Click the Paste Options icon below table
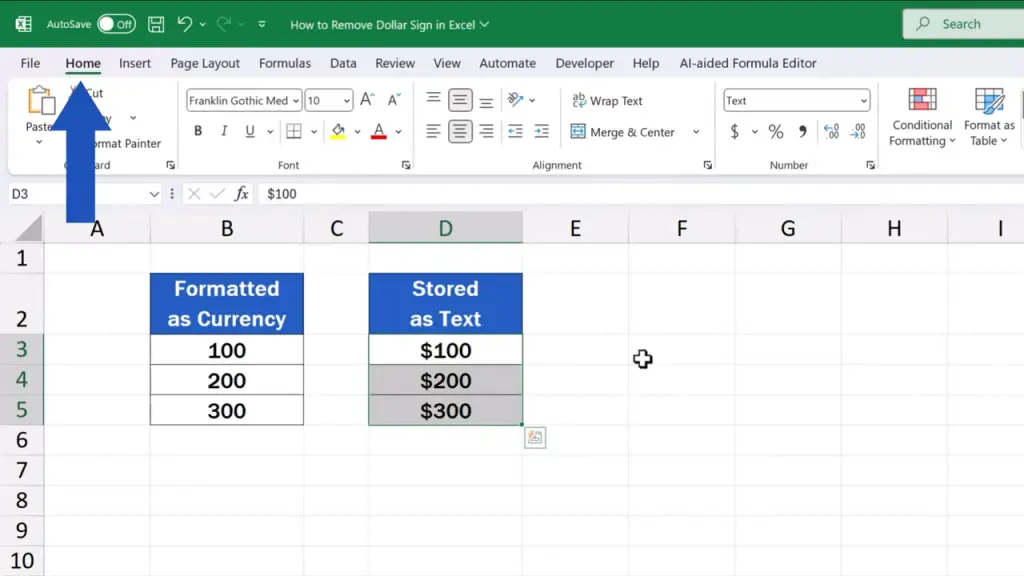This screenshot has width=1024, height=576. 535,437
